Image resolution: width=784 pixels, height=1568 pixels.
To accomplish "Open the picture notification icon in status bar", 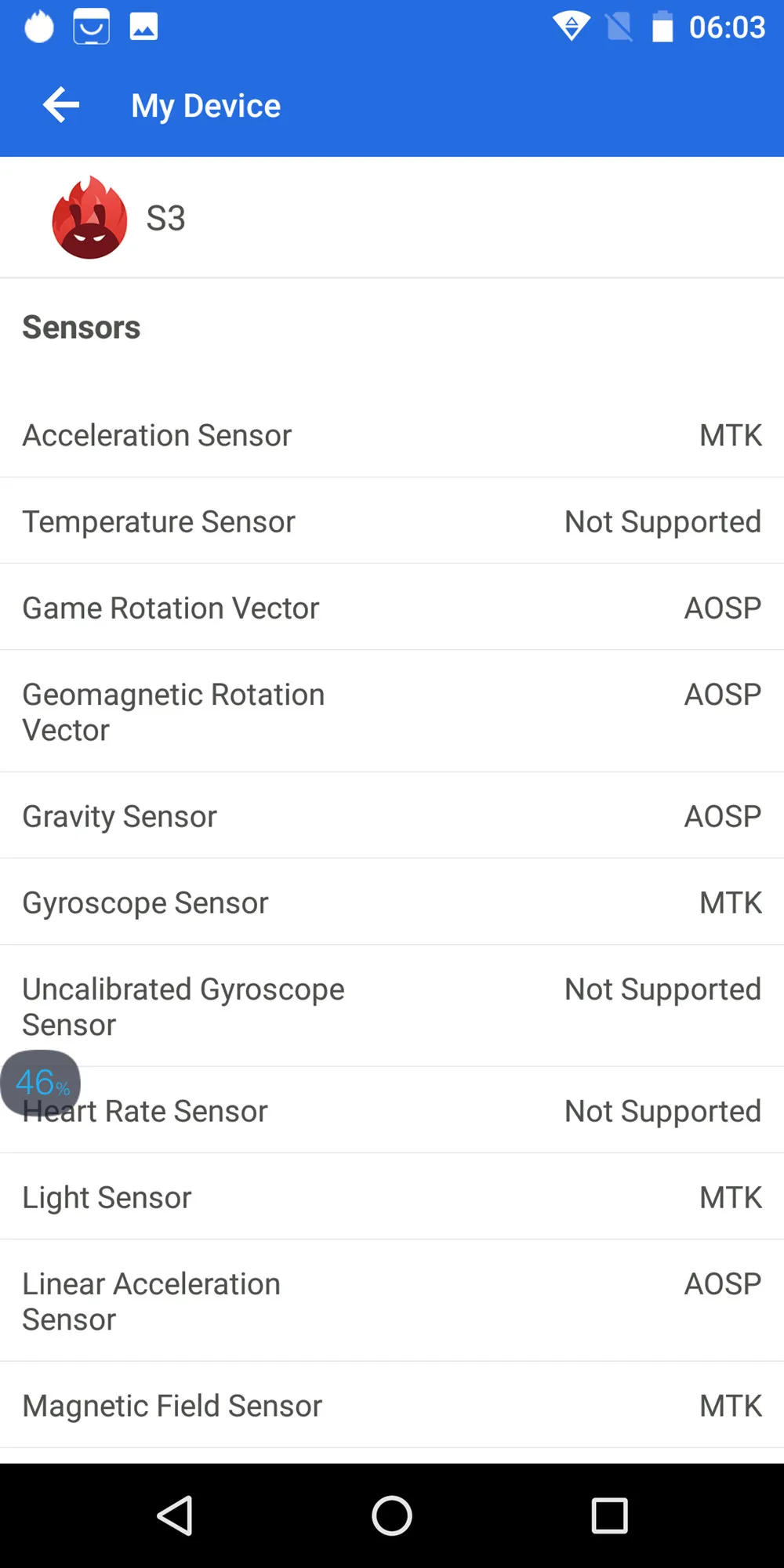I will pos(143,27).
